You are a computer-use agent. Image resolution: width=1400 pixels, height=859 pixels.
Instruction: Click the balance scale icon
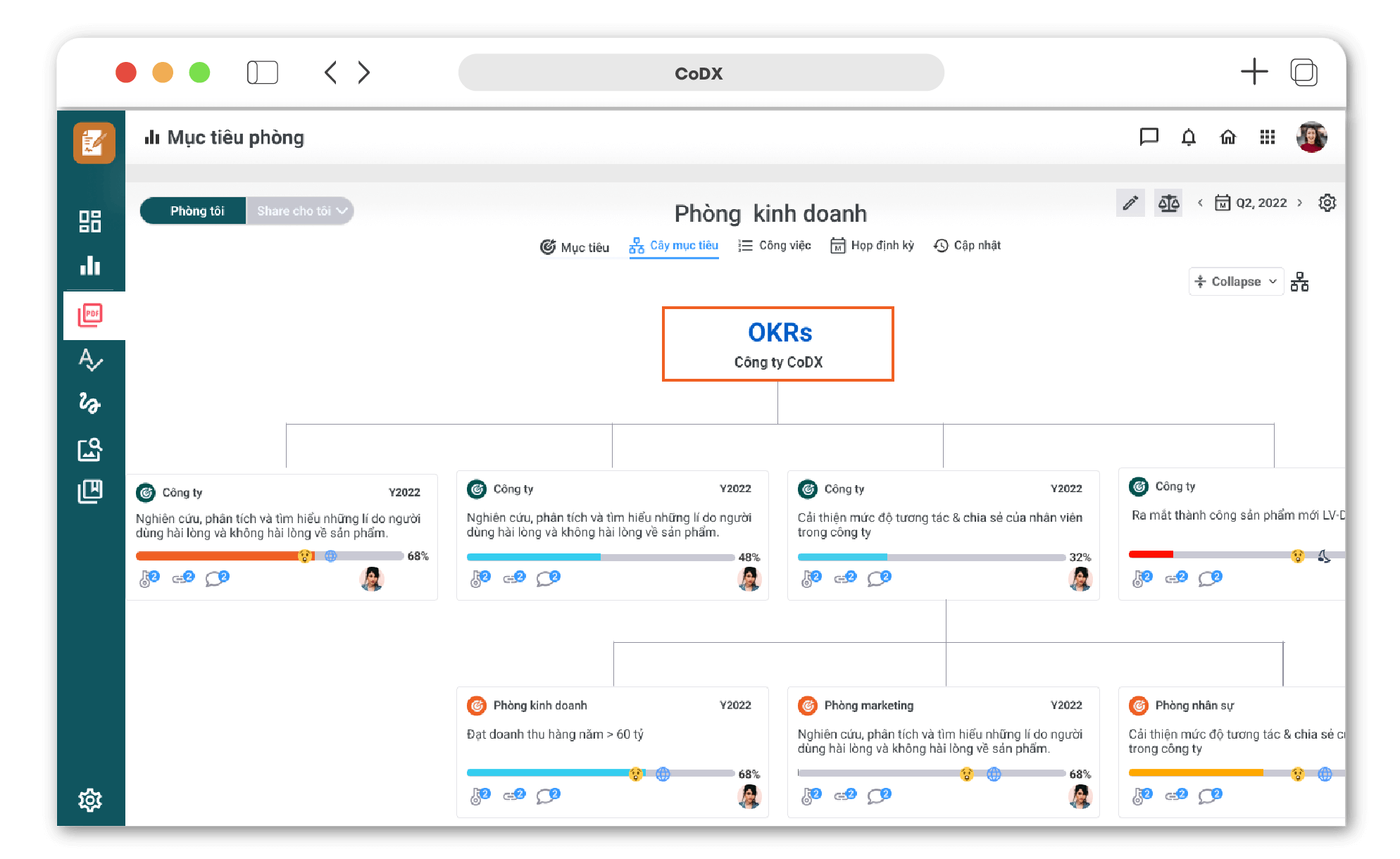point(1168,203)
